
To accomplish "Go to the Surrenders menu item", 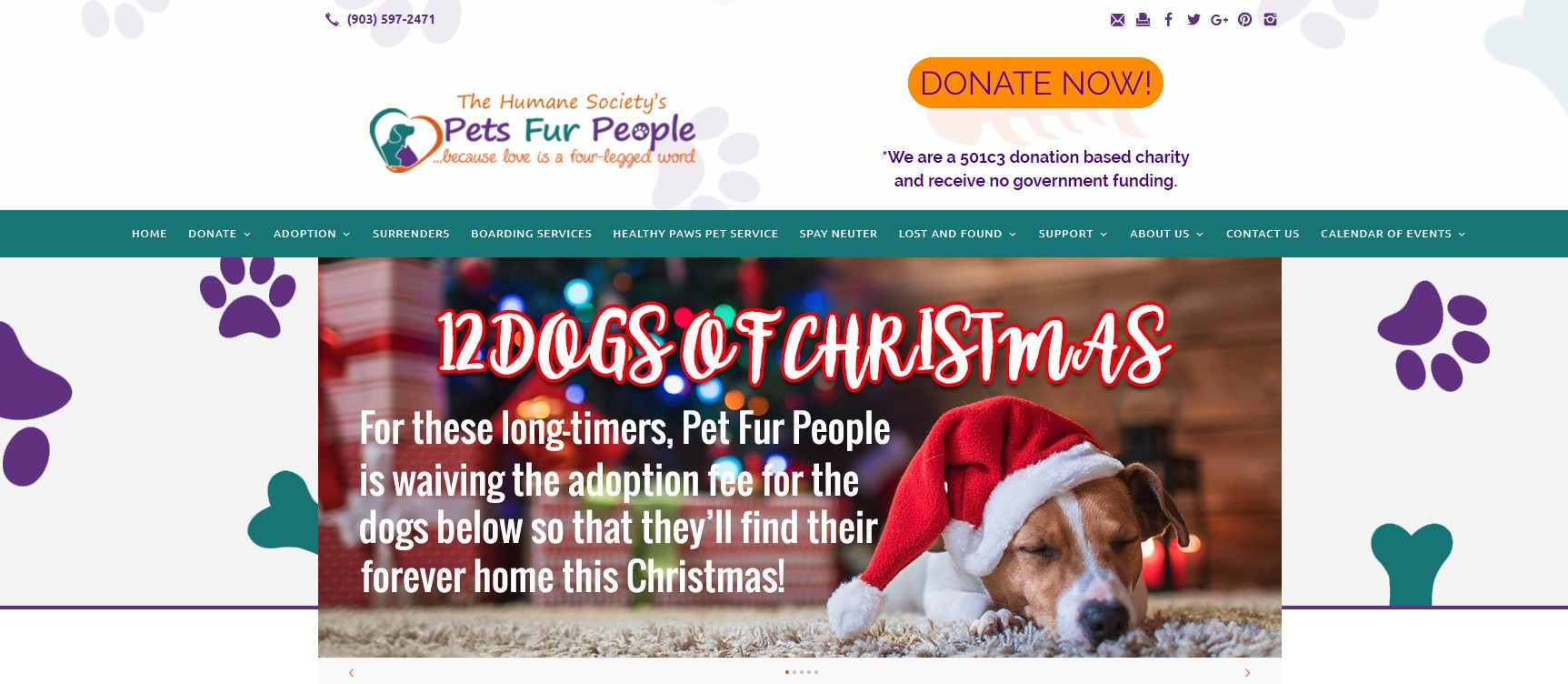I will tap(411, 234).
